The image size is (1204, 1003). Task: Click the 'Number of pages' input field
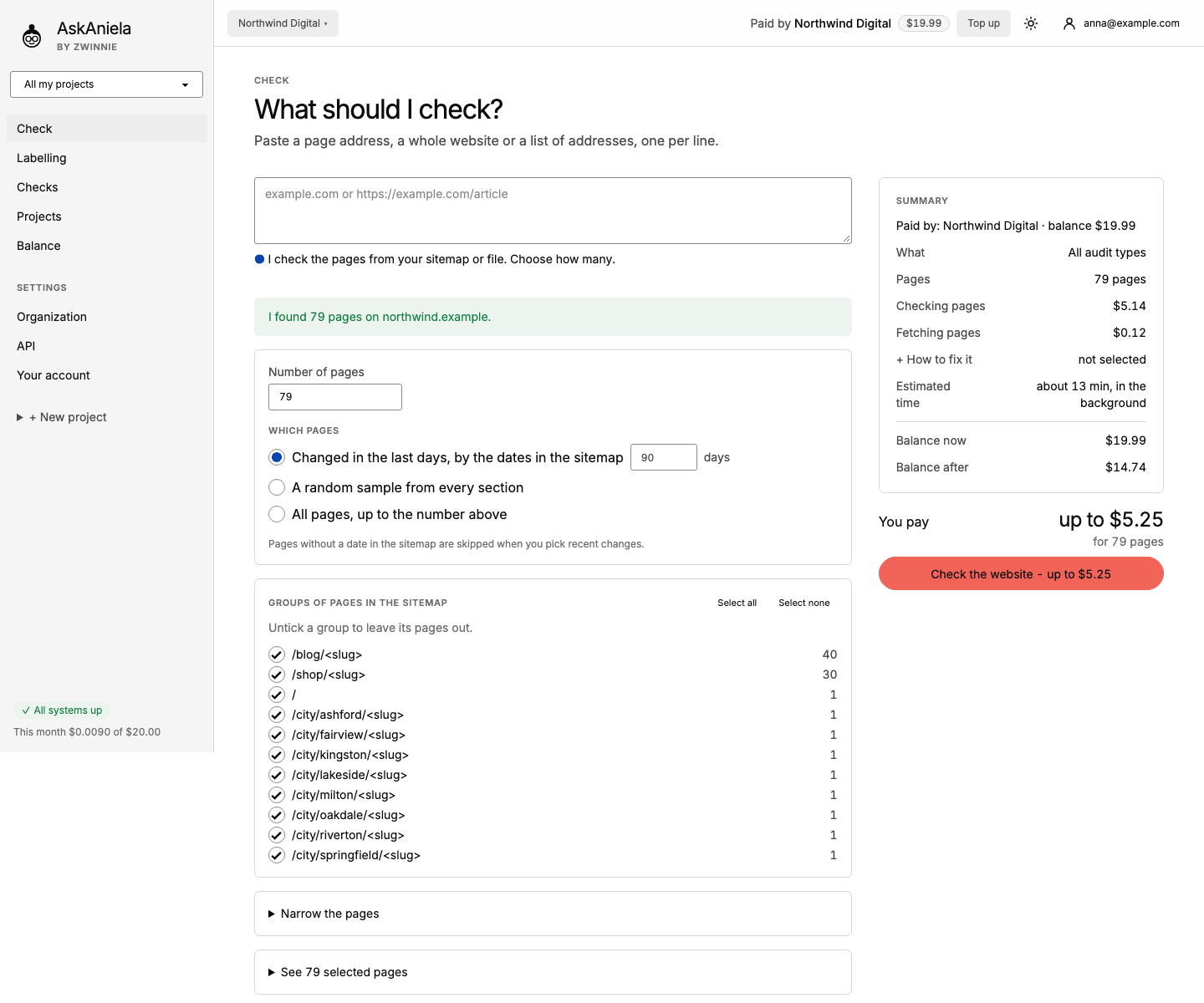(x=335, y=397)
